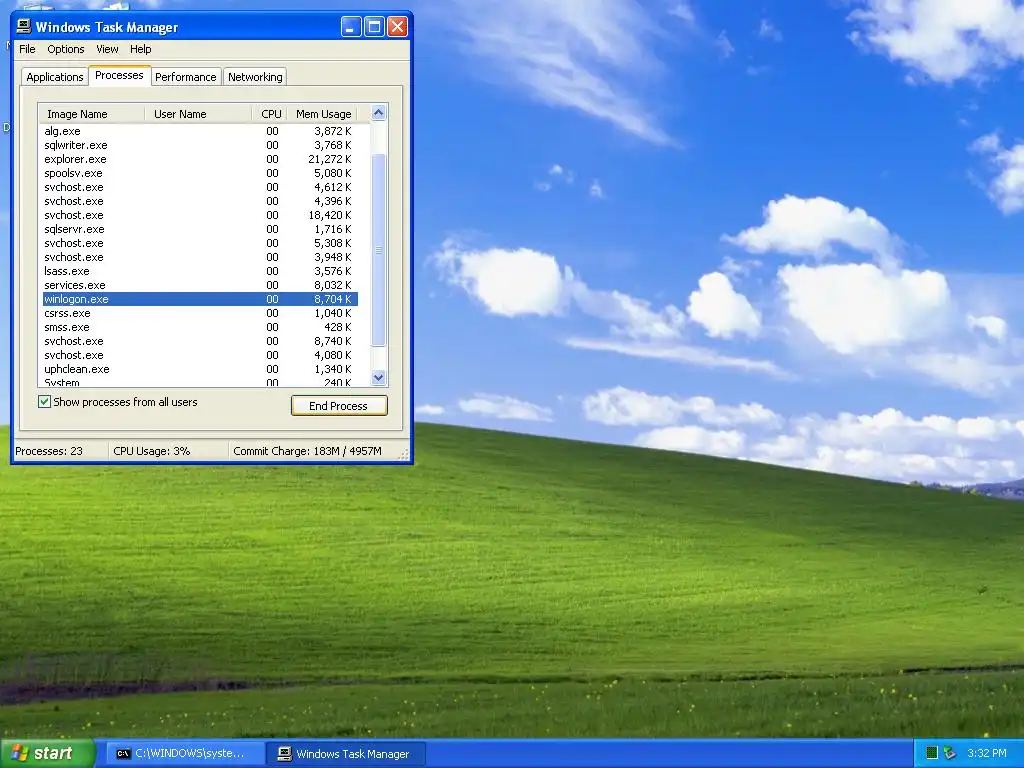
Task: Maximize the Task Manager window
Action: 374,27
